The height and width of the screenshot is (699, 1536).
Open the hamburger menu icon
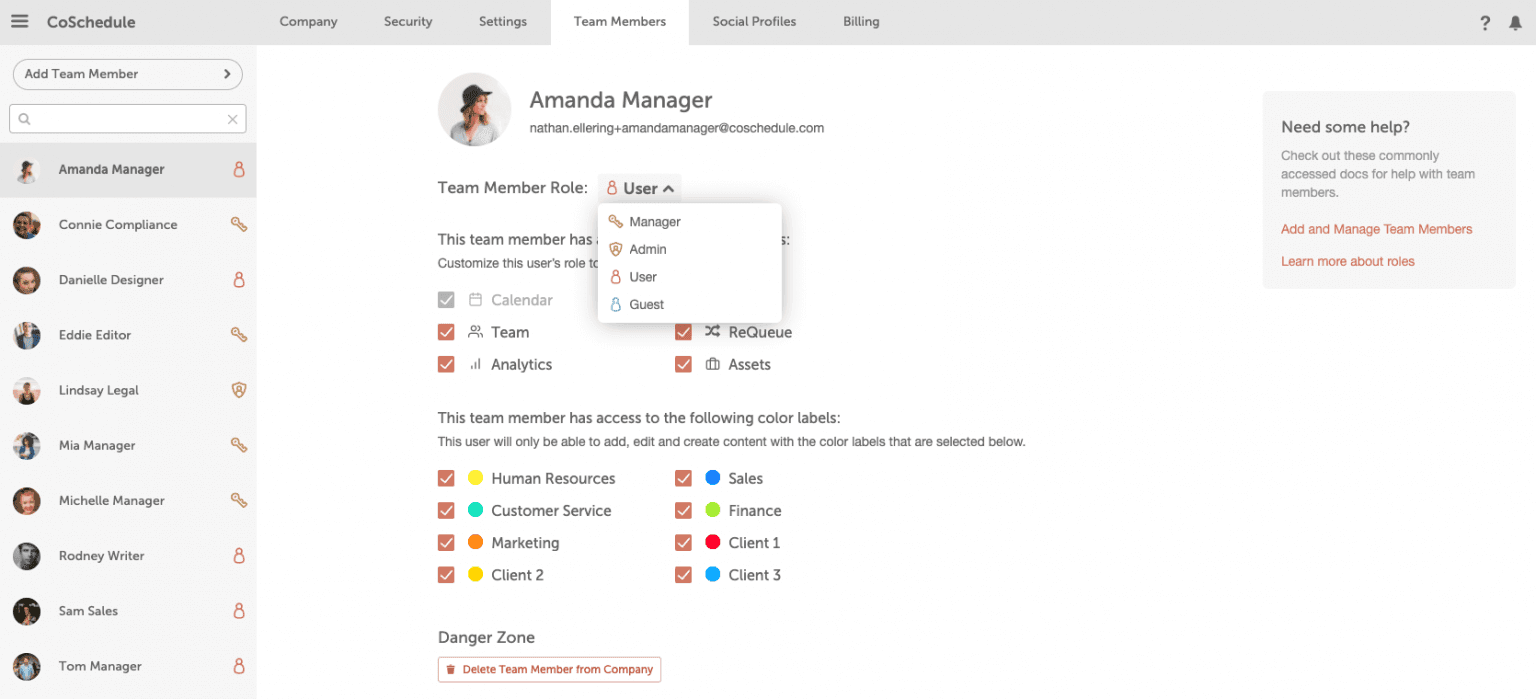point(20,21)
